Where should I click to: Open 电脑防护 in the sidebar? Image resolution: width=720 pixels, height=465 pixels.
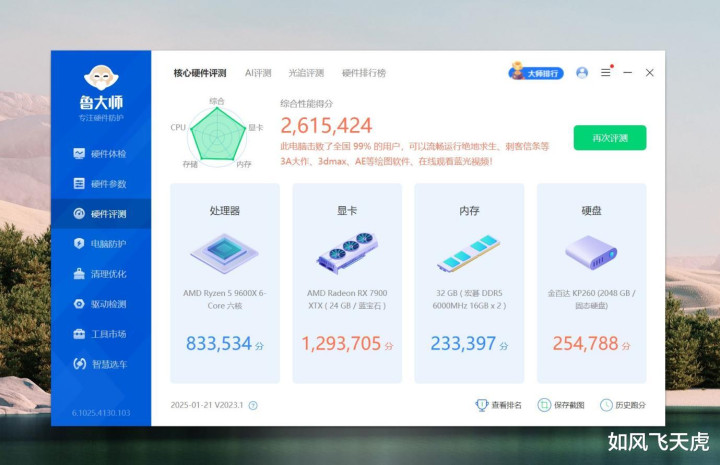[101, 244]
